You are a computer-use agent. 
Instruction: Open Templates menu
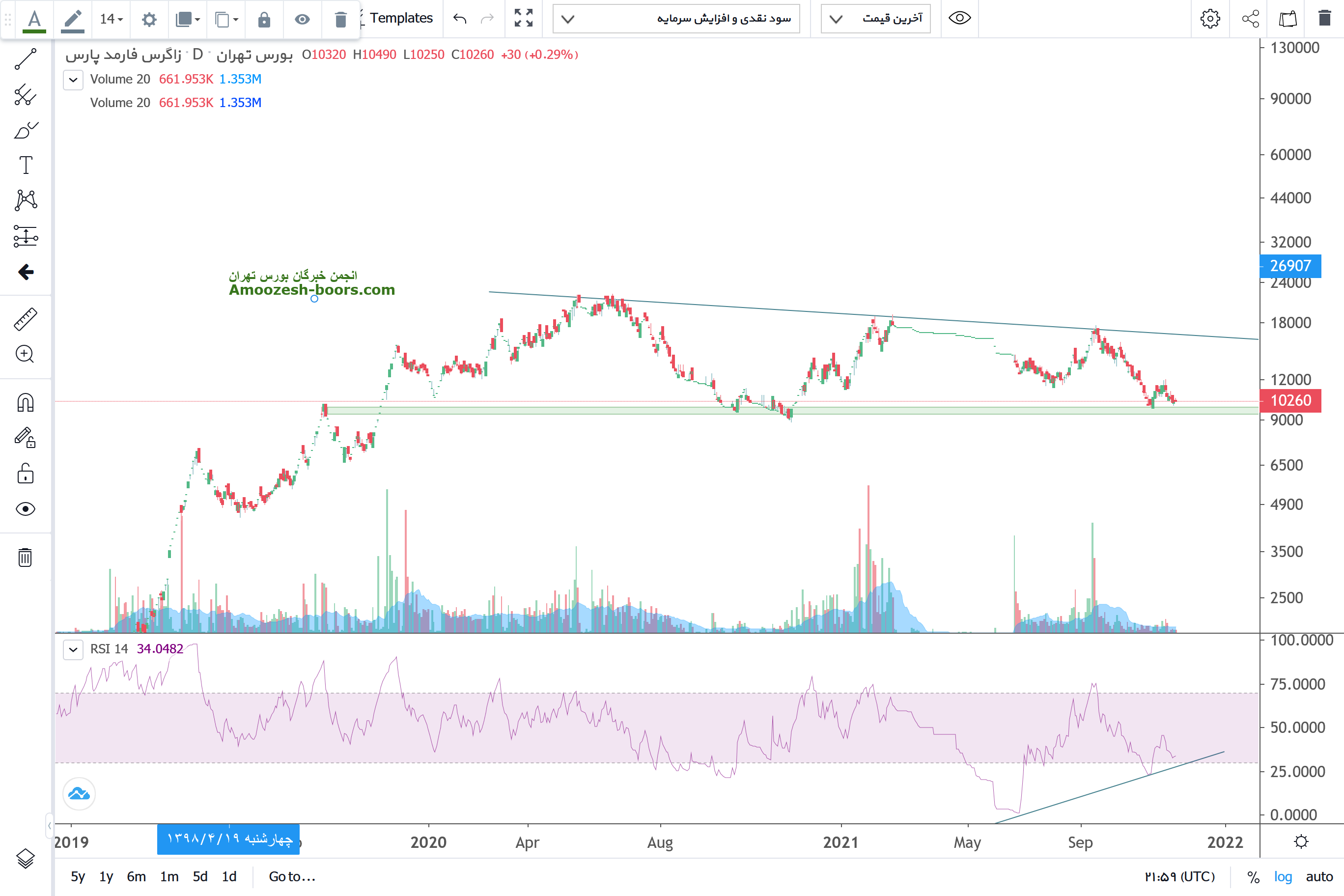tap(400, 18)
